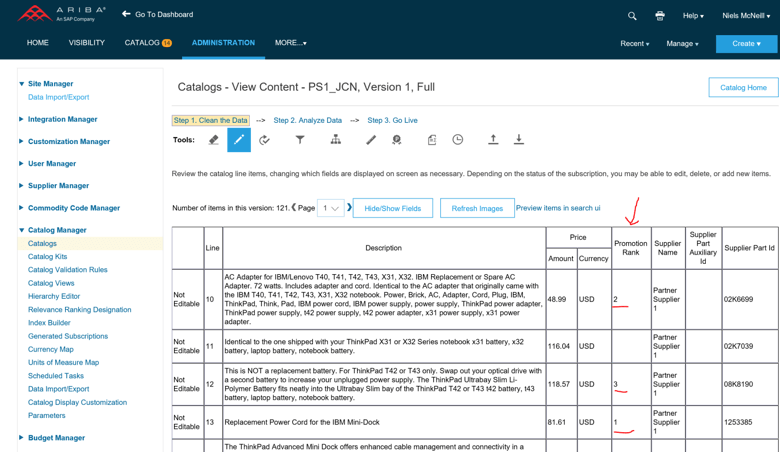780x452 pixels.
Task: Open Units of Measure Map
Action: [64, 362]
